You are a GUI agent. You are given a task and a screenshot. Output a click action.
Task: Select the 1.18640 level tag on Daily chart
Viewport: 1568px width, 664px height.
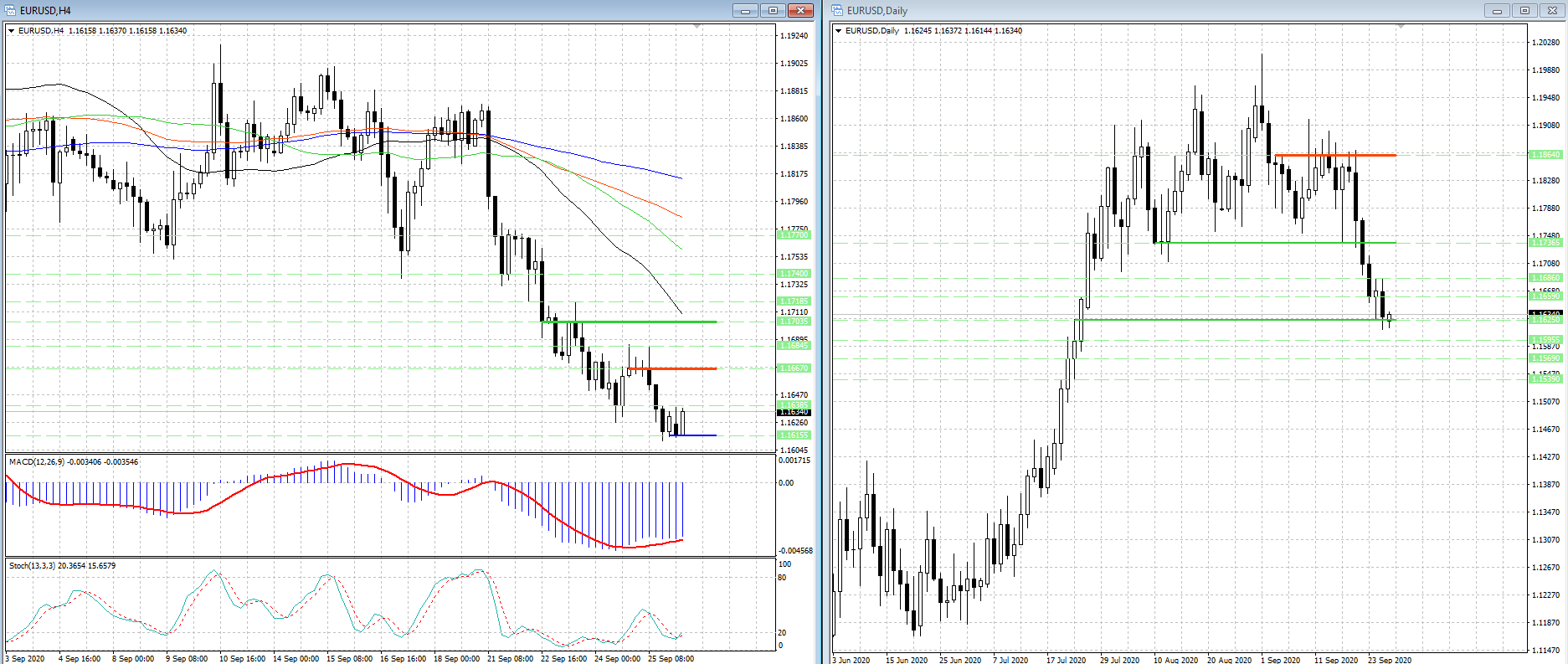tap(1545, 155)
